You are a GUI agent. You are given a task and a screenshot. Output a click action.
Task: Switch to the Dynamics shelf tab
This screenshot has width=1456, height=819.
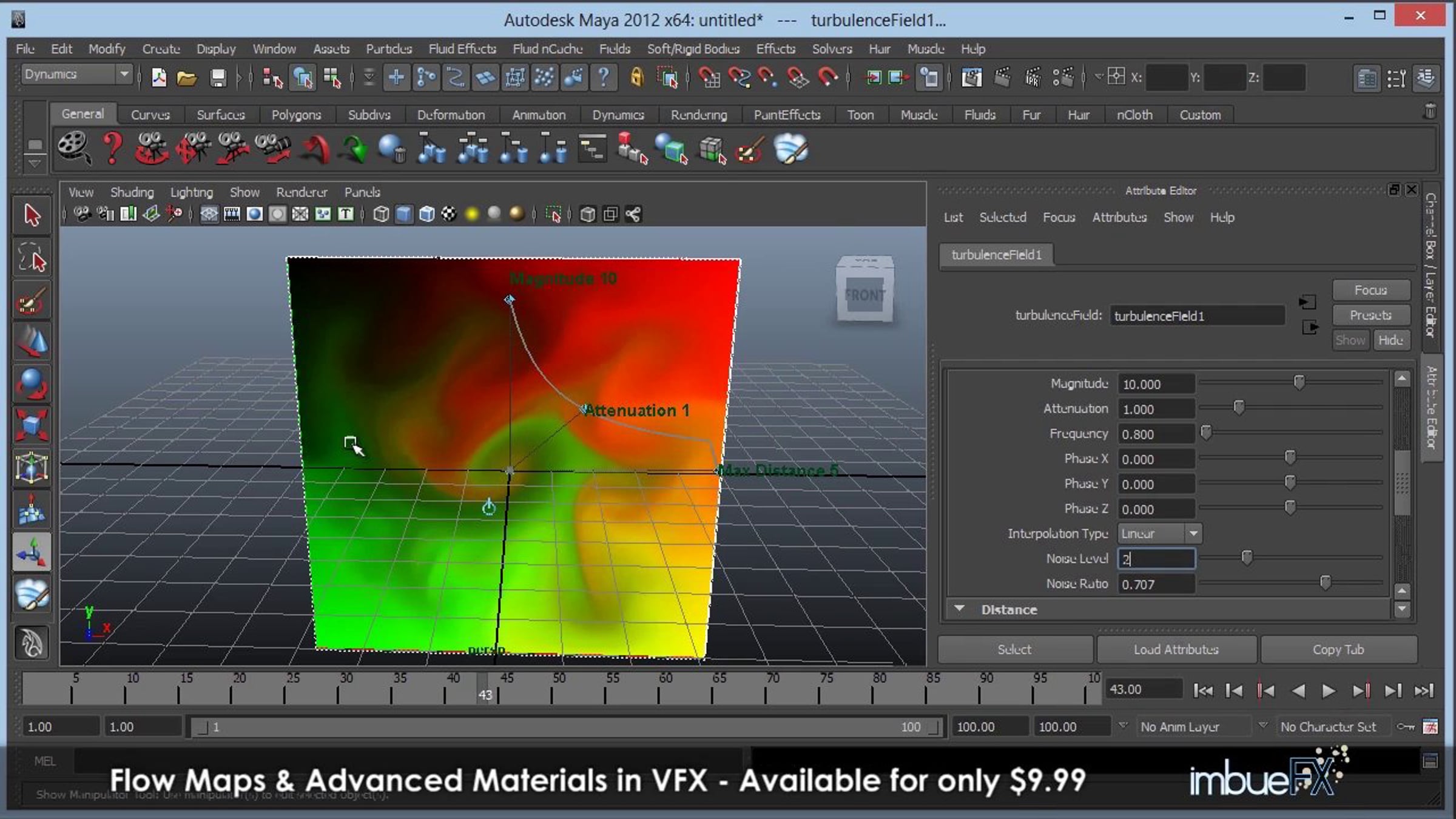coord(618,115)
